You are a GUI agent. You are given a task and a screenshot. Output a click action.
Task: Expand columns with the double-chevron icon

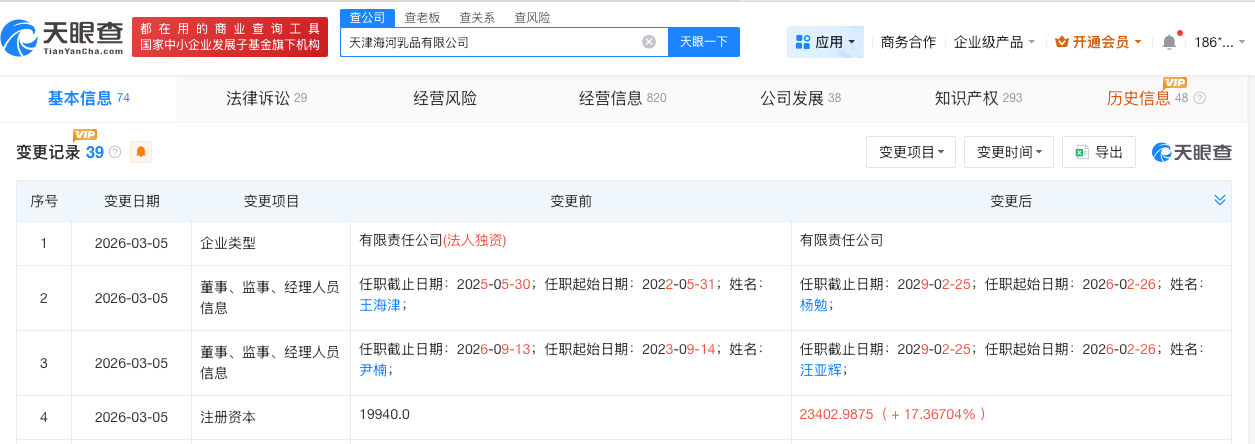point(1219,200)
